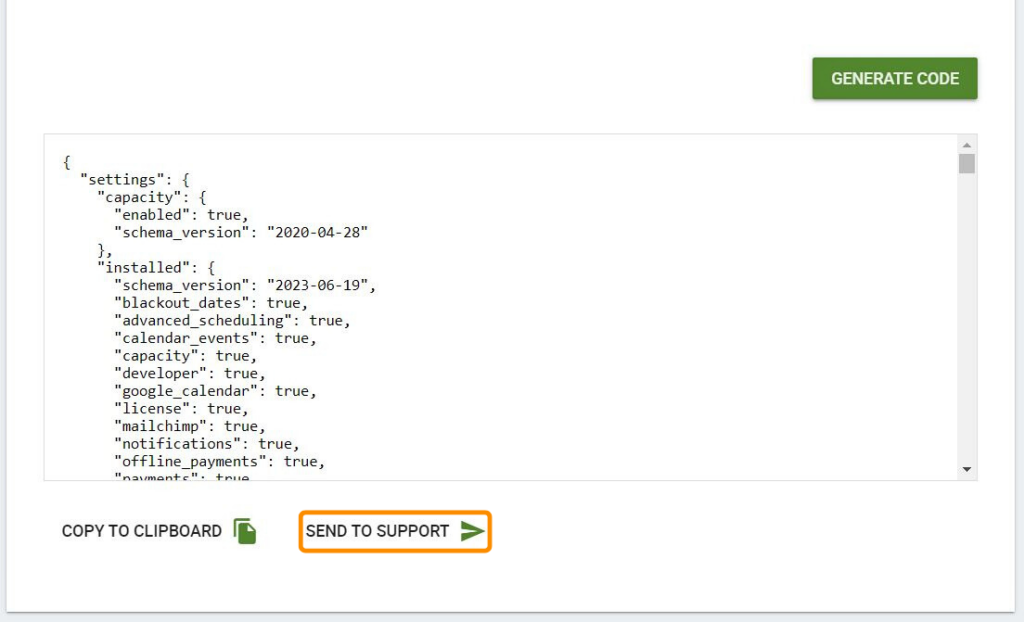Click the "notifications": true line
1024x622 pixels.
[x=207, y=444]
